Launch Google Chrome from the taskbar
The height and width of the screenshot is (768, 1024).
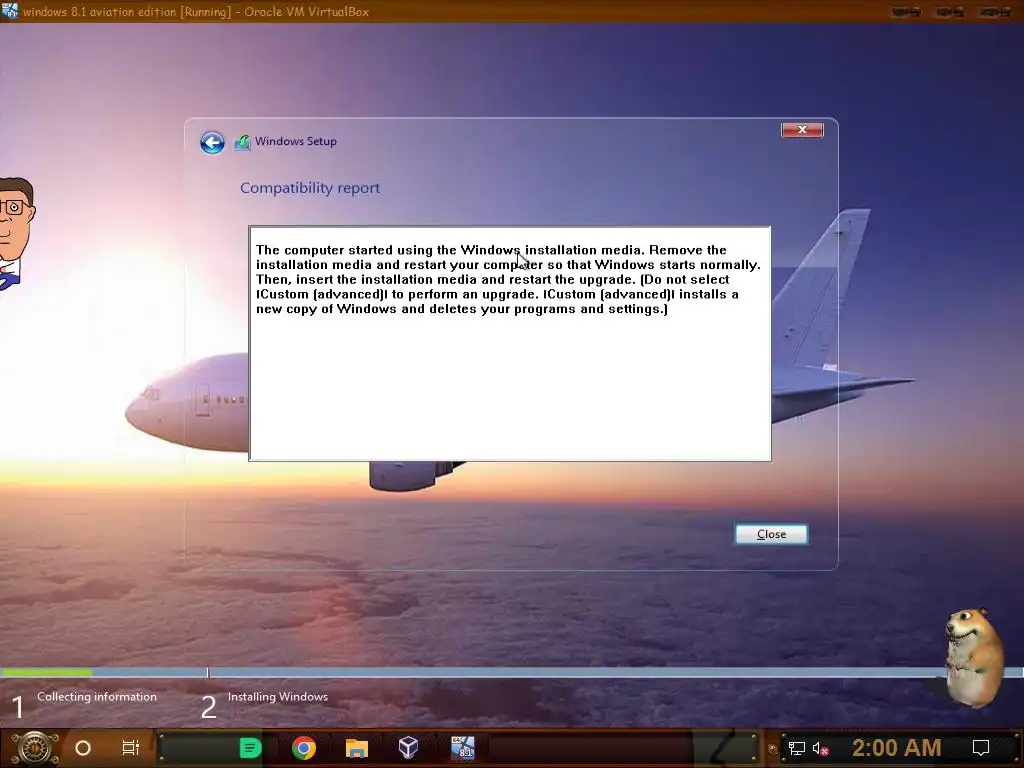pyautogui.click(x=304, y=748)
